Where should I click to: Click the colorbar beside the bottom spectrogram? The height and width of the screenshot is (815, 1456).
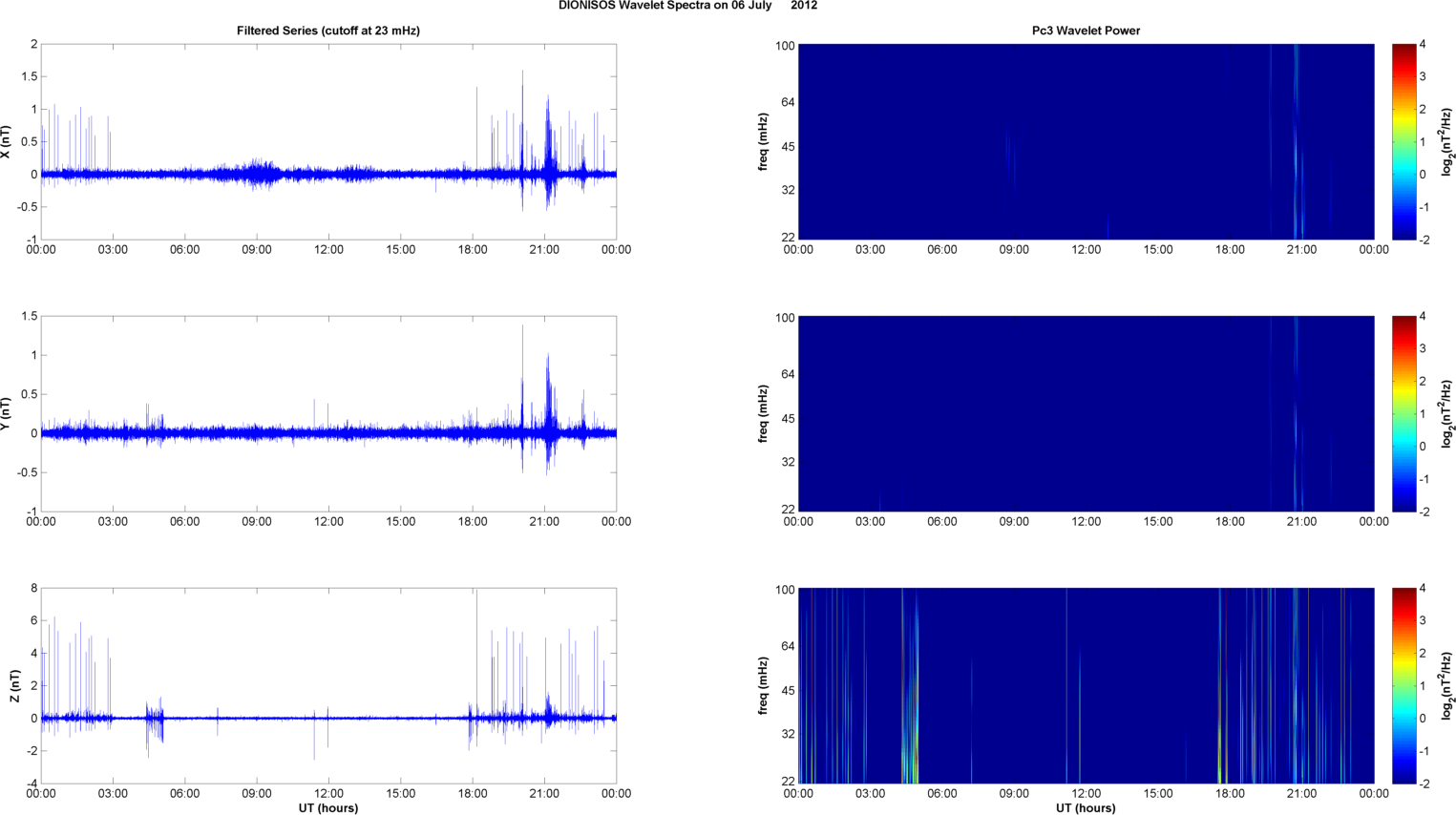[1403, 686]
